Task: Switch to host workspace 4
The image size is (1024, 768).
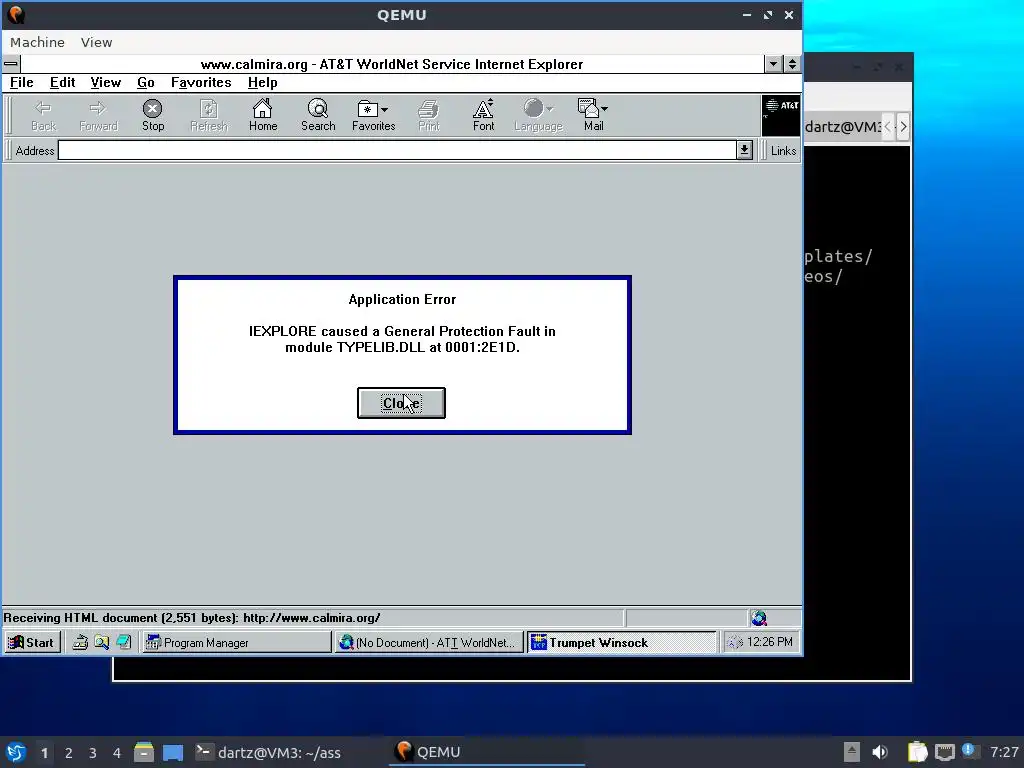Action: tap(117, 753)
